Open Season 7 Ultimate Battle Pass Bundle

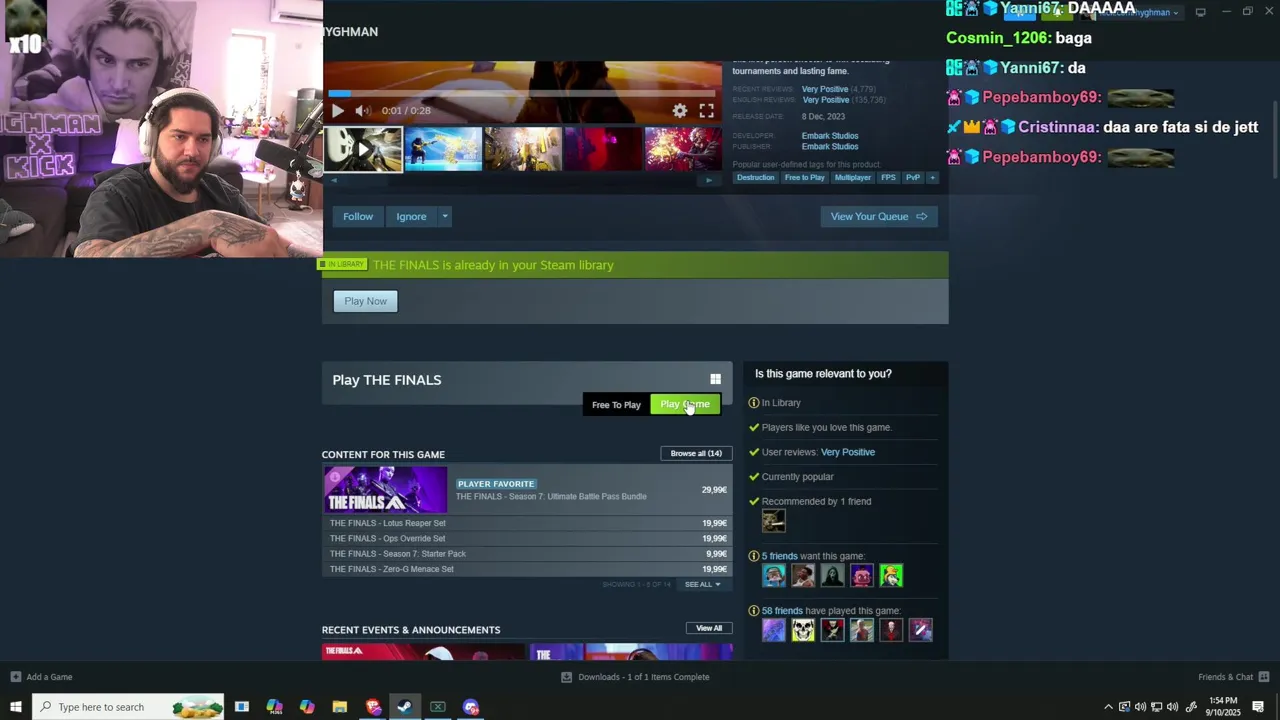pyautogui.click(x=527, y=490)
